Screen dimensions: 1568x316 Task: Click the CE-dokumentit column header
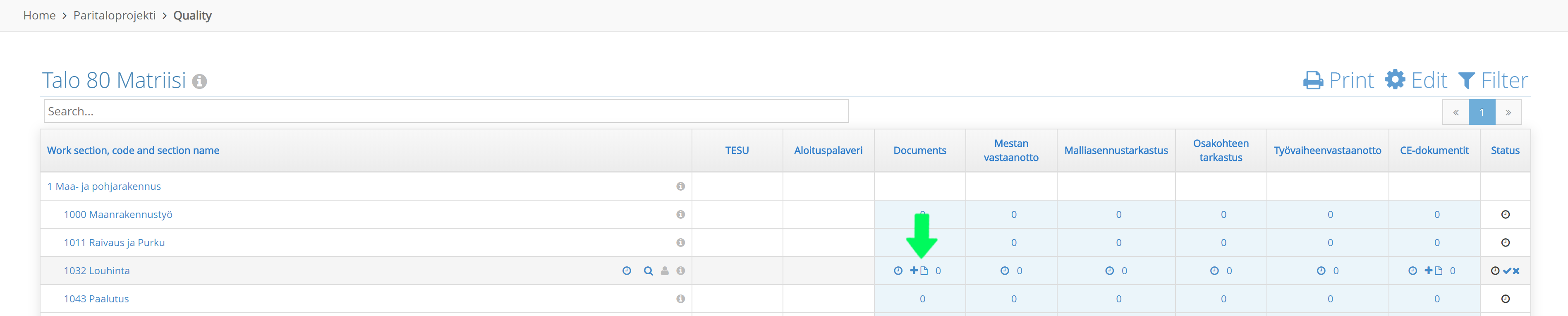point(1434,151)
